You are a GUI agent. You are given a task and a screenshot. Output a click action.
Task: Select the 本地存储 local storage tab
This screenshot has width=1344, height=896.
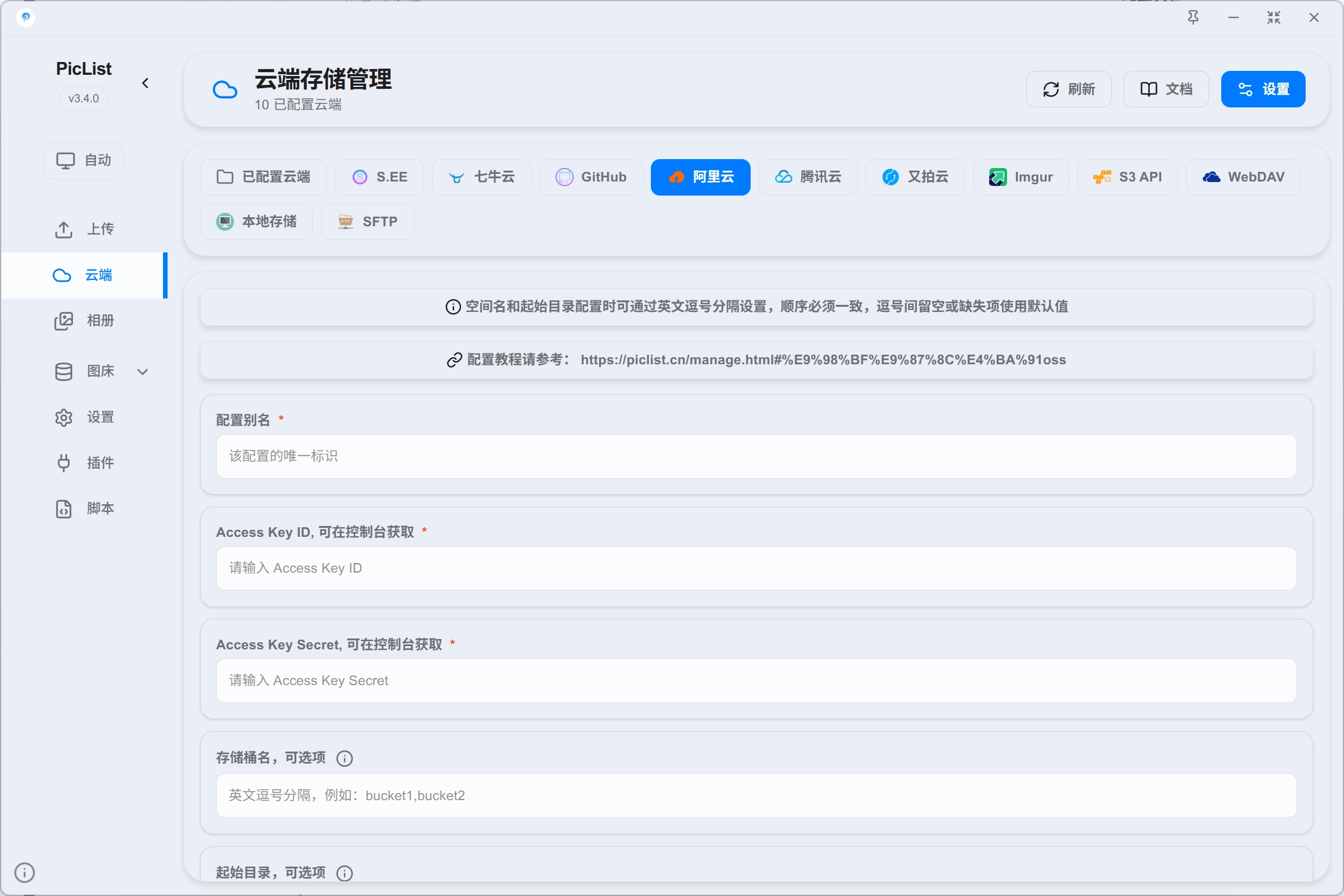[x=256, y=222]
